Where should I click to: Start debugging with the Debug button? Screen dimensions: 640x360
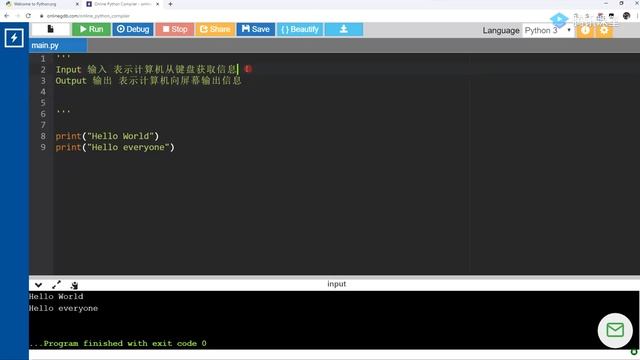(x=133, y=29)
